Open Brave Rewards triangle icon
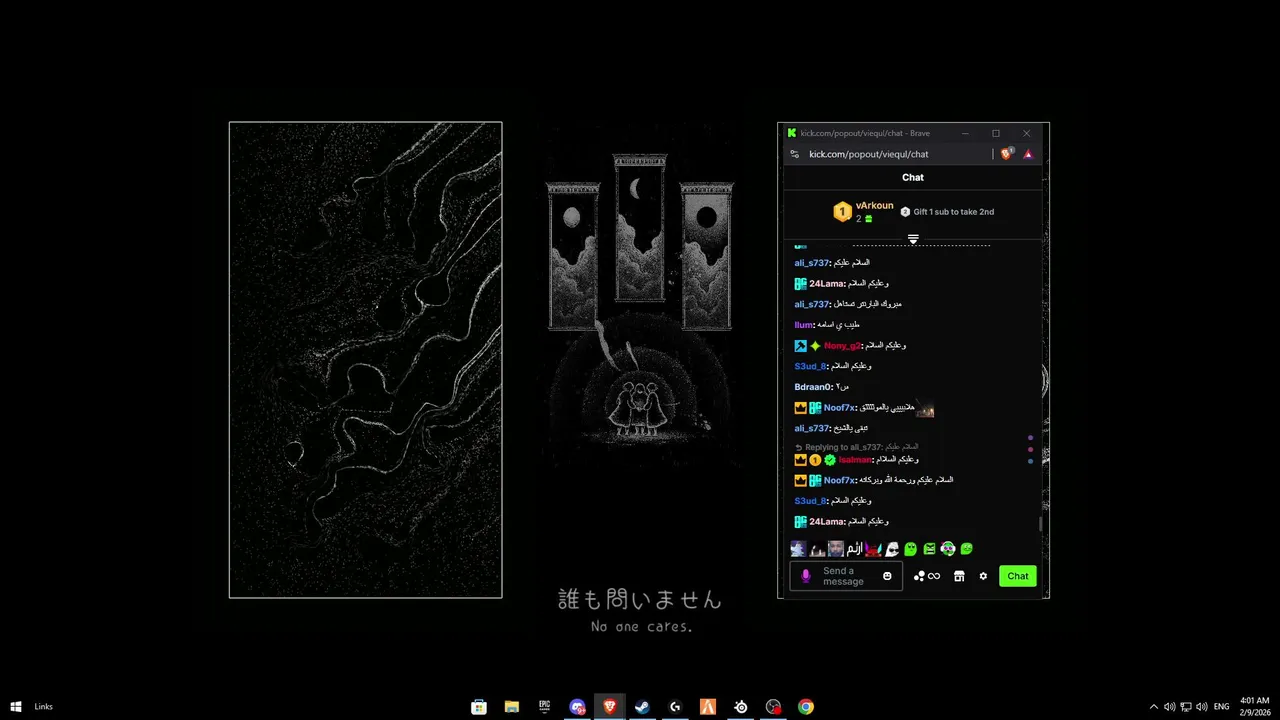Screen dimensions: 1280x720 (x=1027, y=154)
